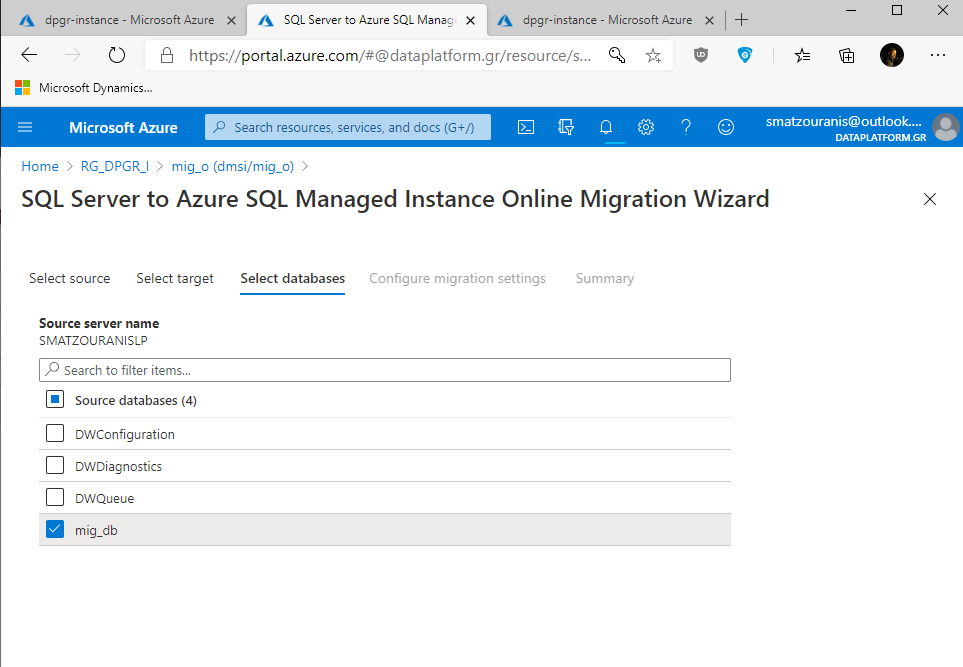
Task: Open saved passwords key icon
Action: (x=617, y=55)
